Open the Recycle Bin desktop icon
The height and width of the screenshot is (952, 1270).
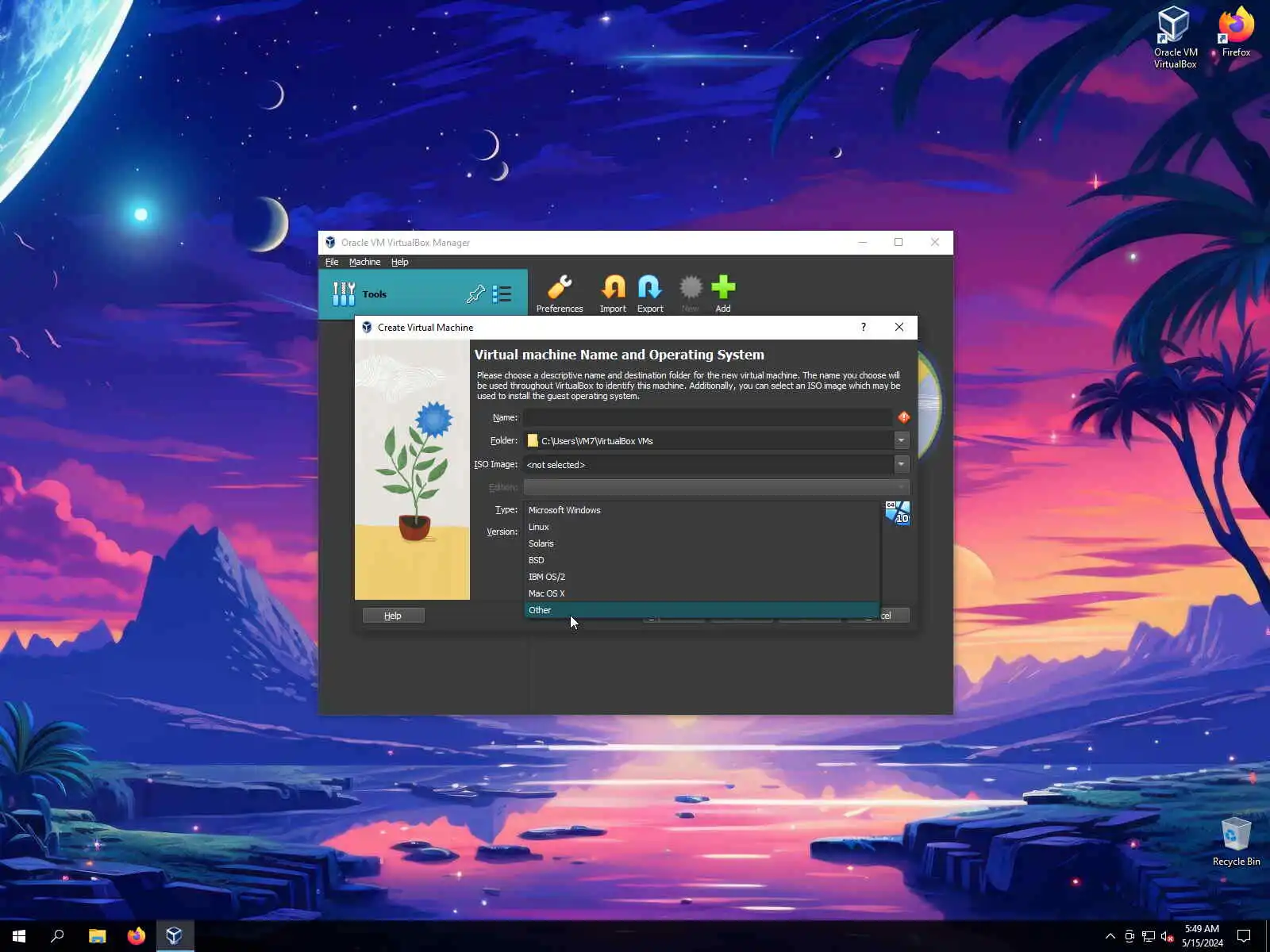tap(1236, 841)
